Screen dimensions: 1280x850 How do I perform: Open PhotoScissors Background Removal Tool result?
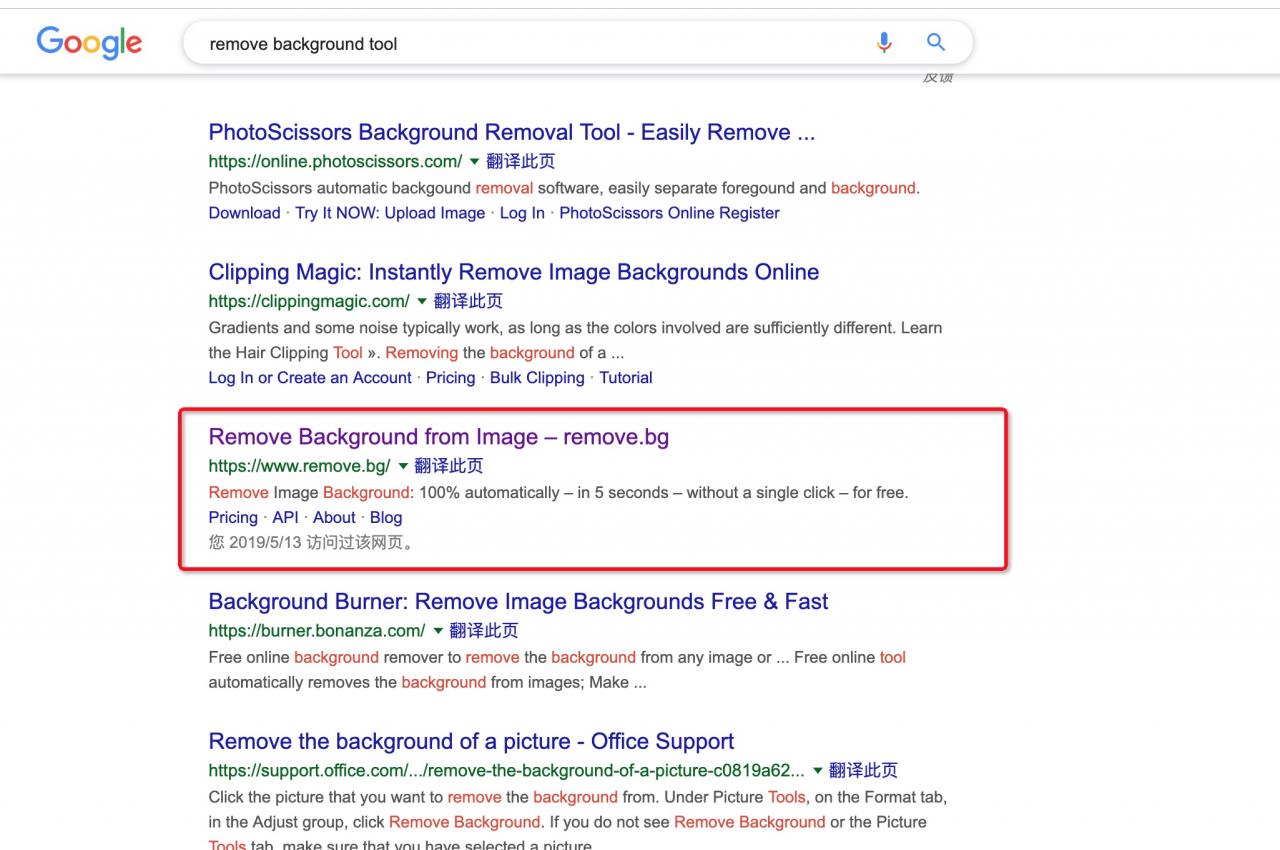coord(512,132)
